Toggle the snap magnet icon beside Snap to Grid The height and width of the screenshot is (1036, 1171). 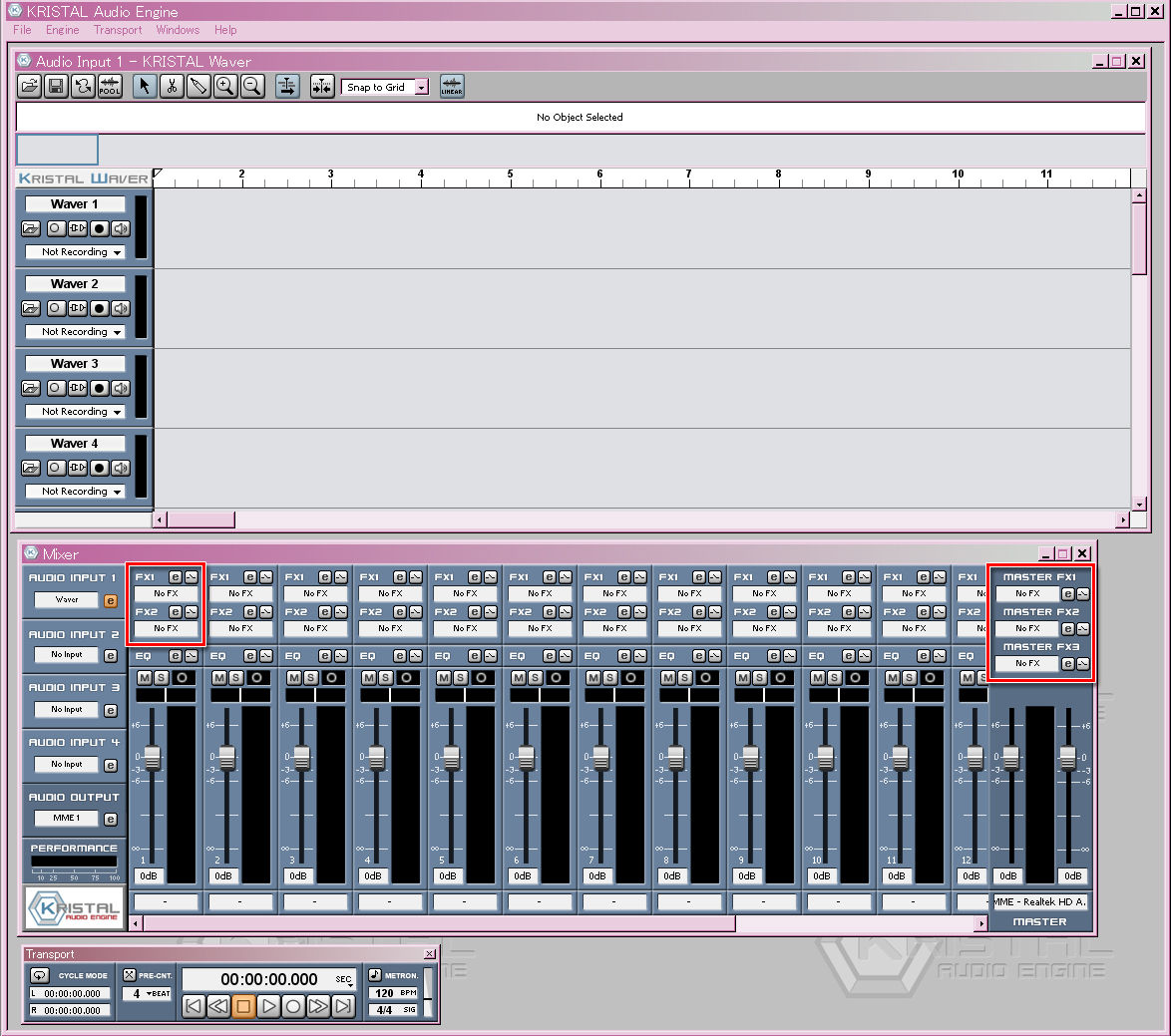point(322,87)
